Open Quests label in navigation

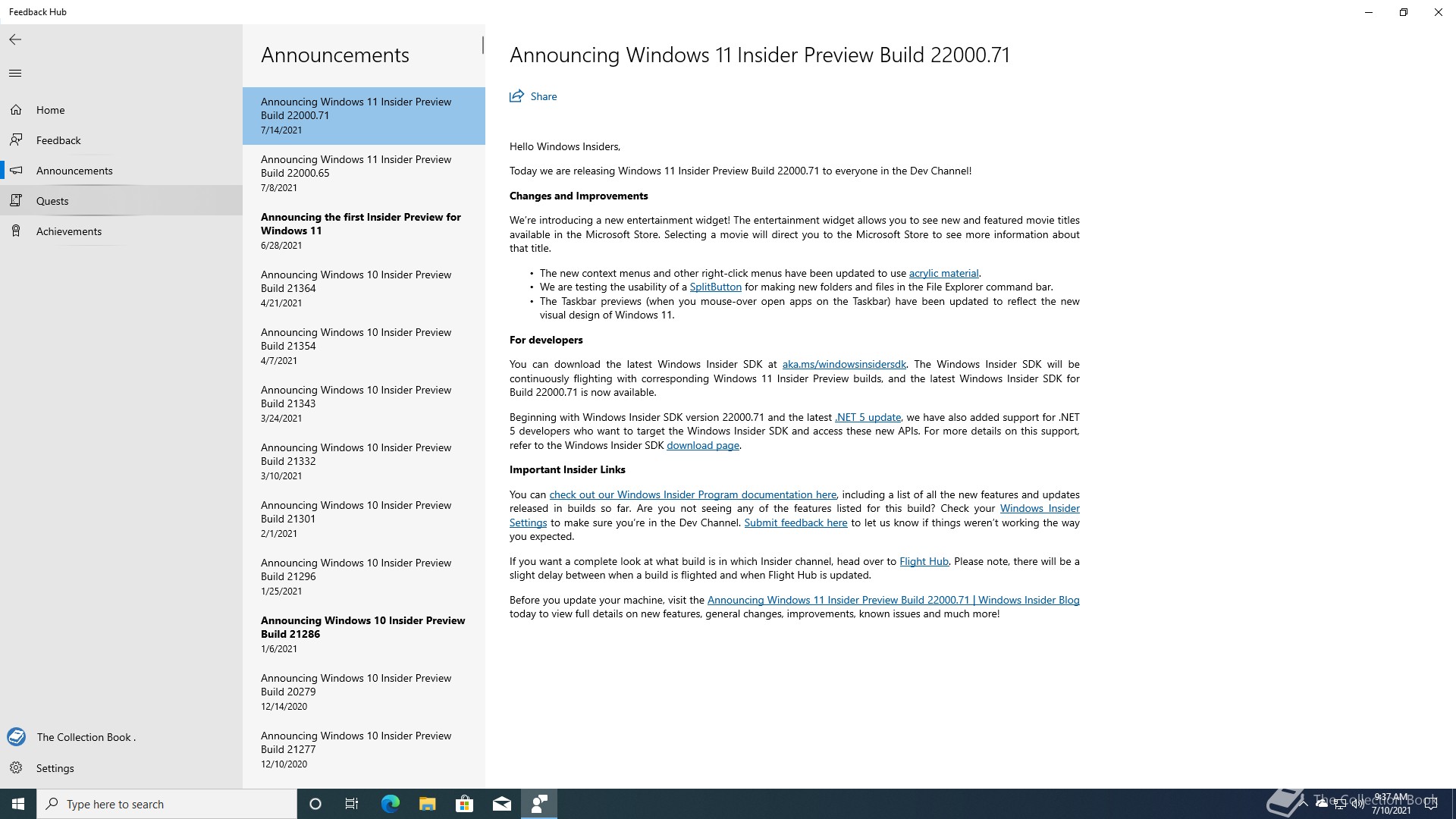click(52, 201)
